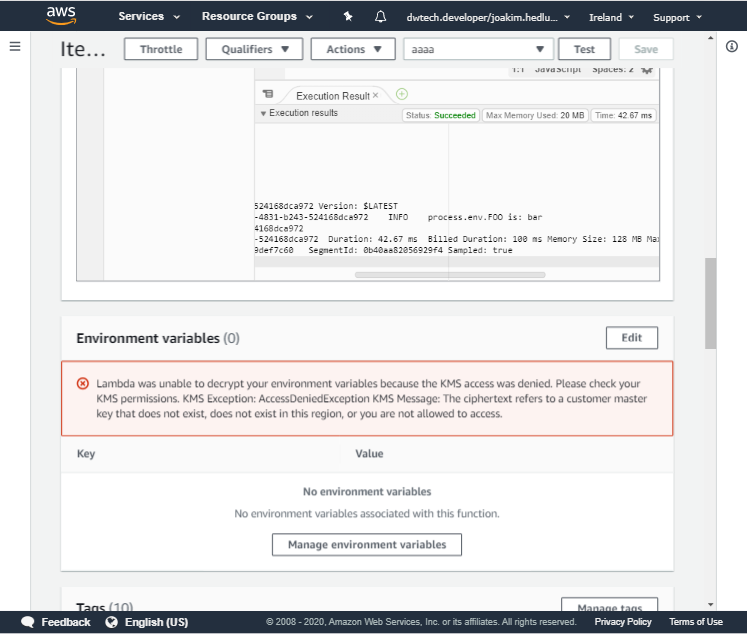Open the AWS home logo
The height and width of the screenshot is (640, 747).
click(x=61, y=15)
